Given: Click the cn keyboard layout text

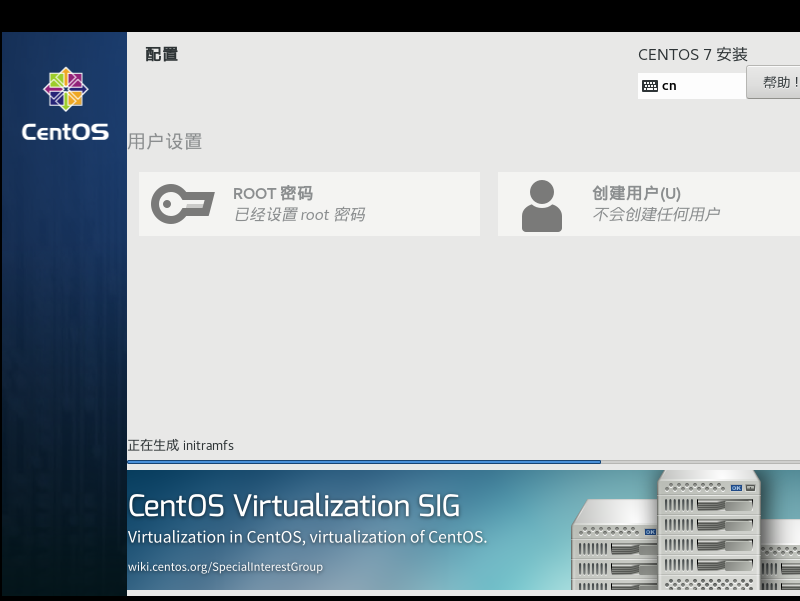Looking at the screenshot, I should [x=669, y=86].
